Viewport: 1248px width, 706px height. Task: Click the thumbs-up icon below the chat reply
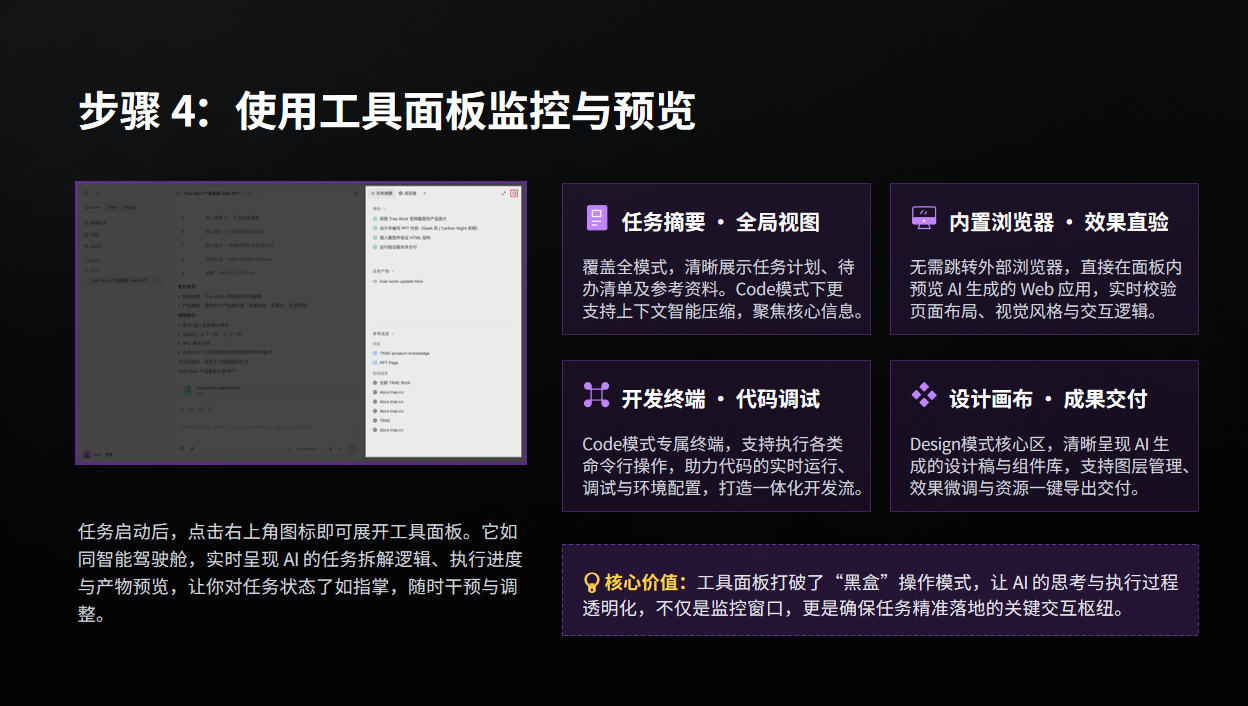(182, 409)
